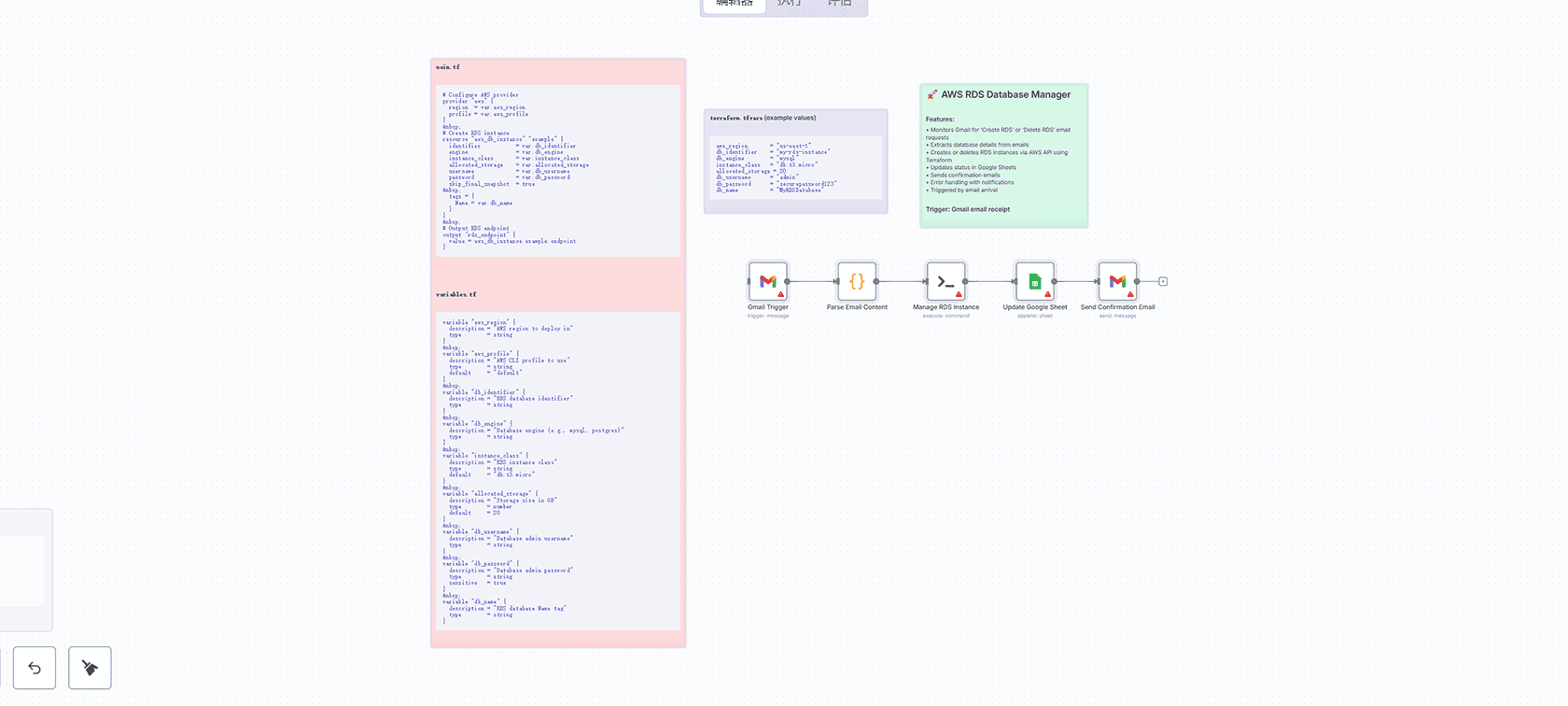This screenshot has height=706, width=1568.
Task: Click warning triangle on Send Confirmation Email
Action: coord(1130,294)
